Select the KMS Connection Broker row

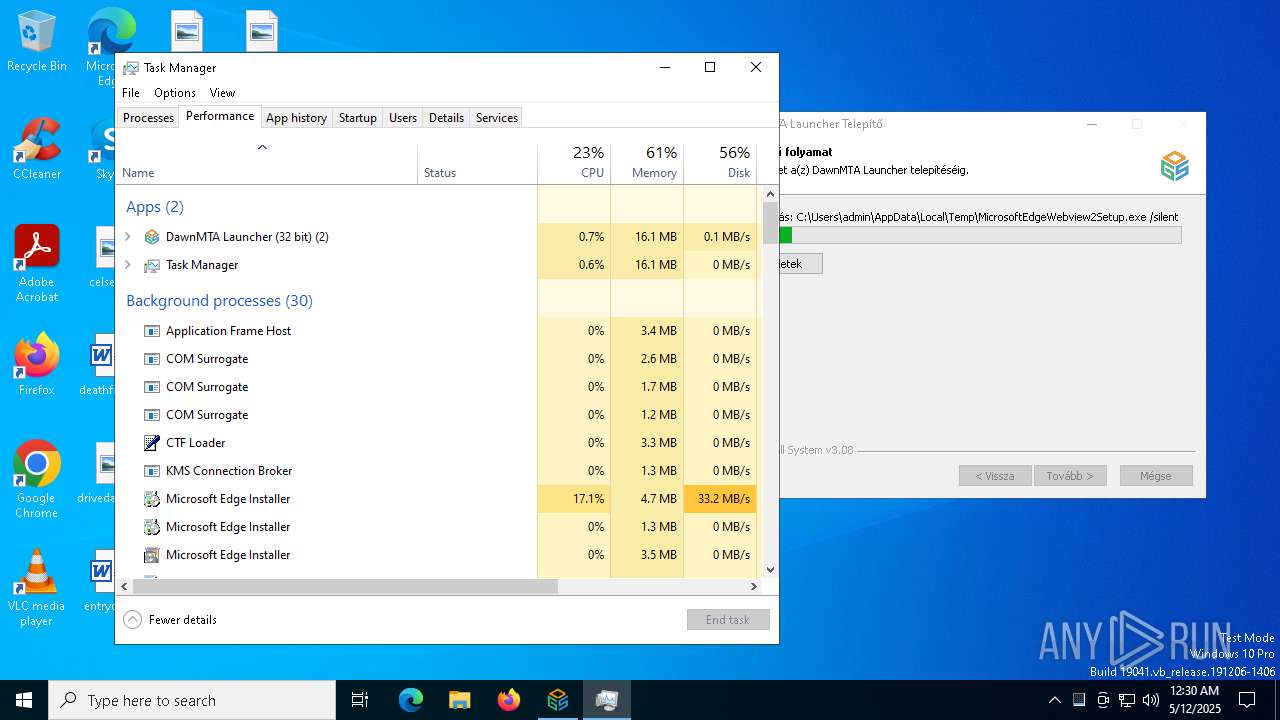(x=437, y=471)
